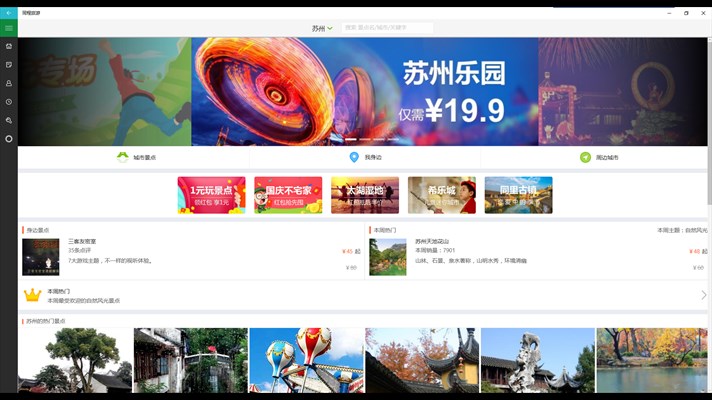Open the user account icon in the sidebar
712x400 pixels.
(x=9, y=83)
